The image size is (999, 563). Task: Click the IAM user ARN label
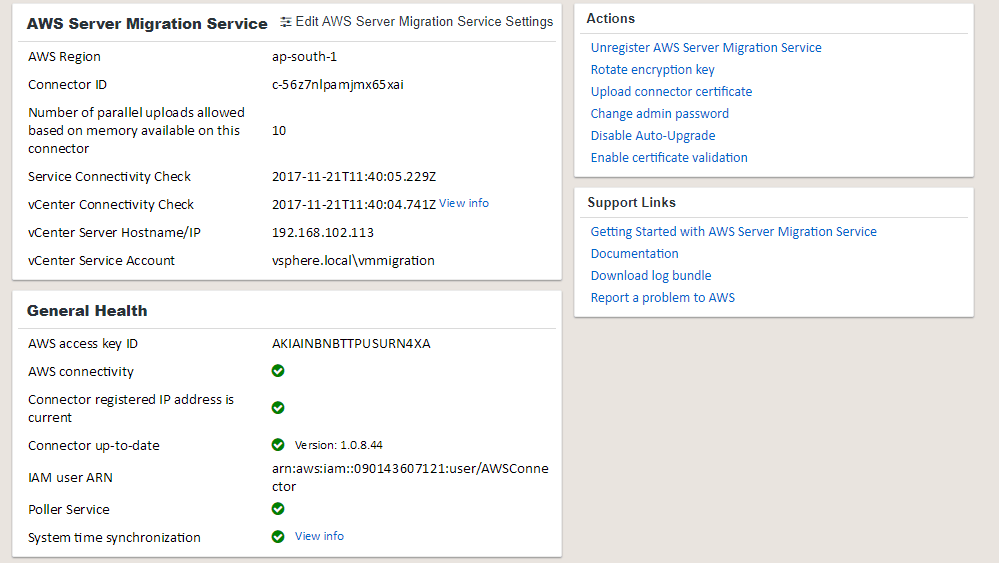pyautogui.click(x=70, y=478)
